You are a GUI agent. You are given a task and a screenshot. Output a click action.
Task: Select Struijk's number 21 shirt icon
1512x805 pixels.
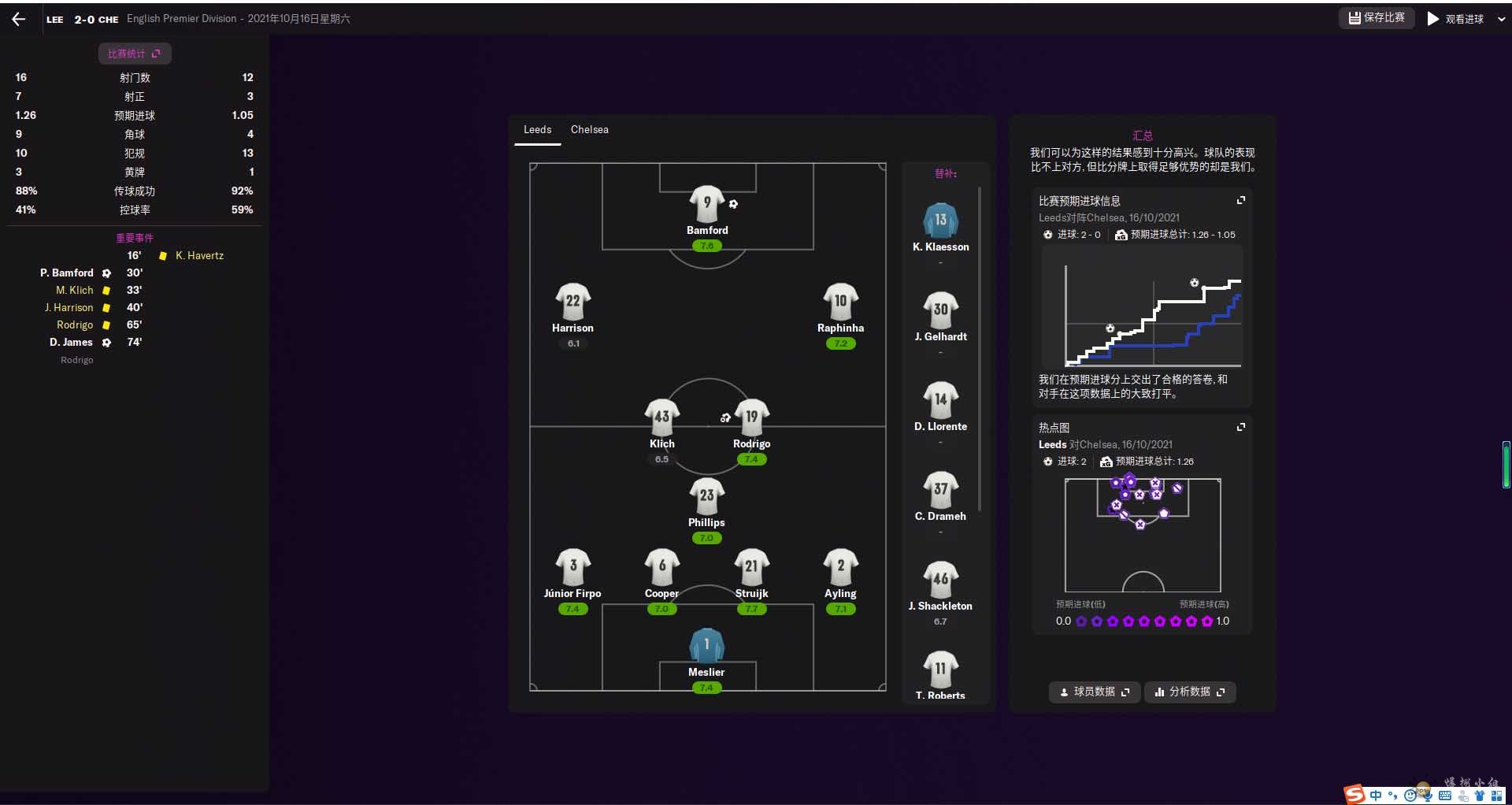point(751,568)
